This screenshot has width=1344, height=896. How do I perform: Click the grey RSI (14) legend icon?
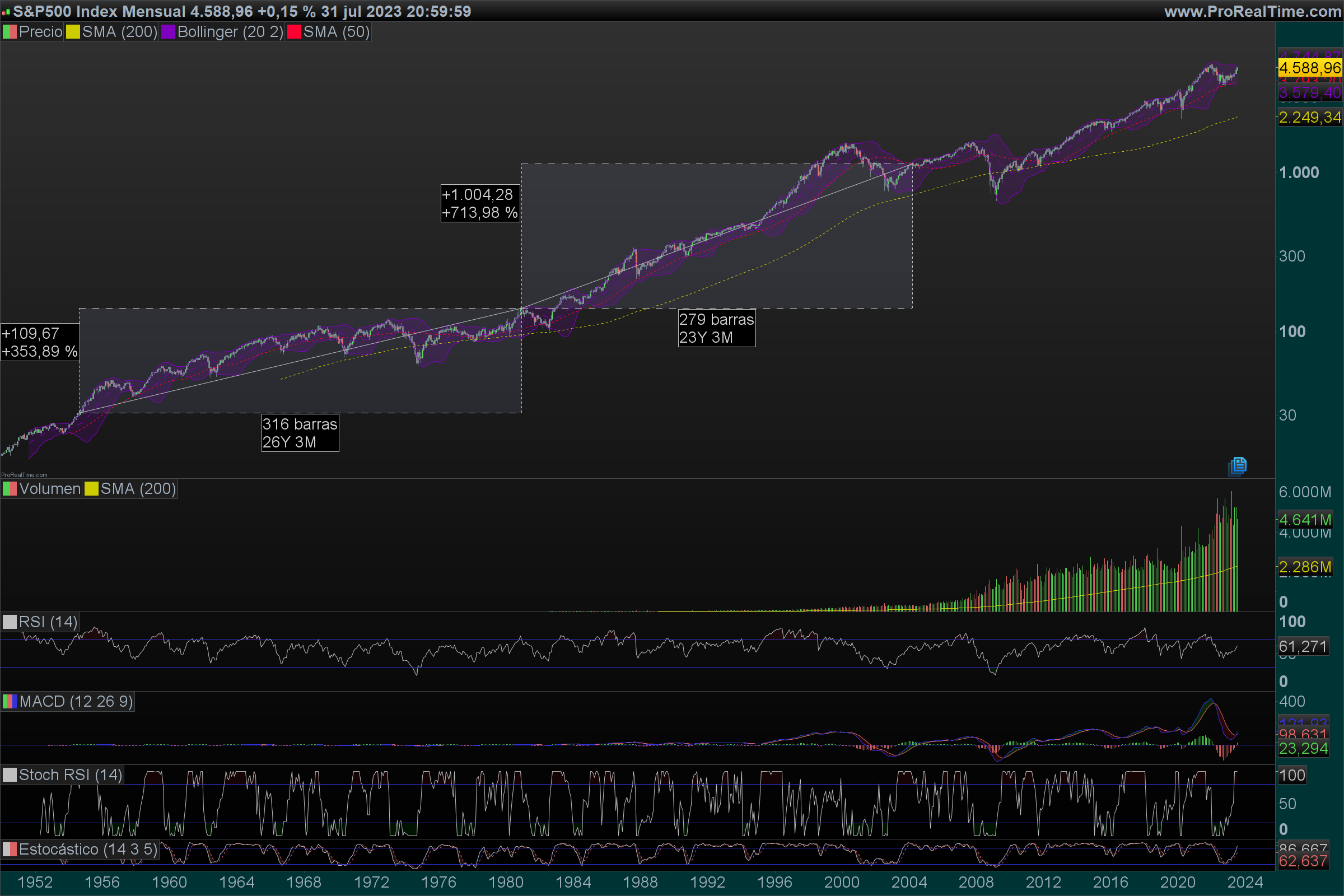click(x=9, y=622)
